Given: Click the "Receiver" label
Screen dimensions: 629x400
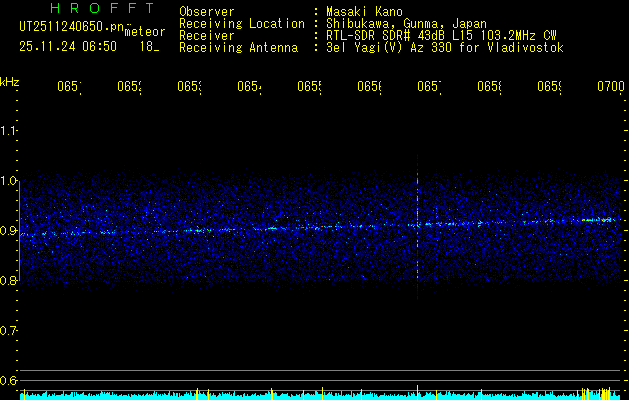Looking at the screenshot, I should pos(207,36).
